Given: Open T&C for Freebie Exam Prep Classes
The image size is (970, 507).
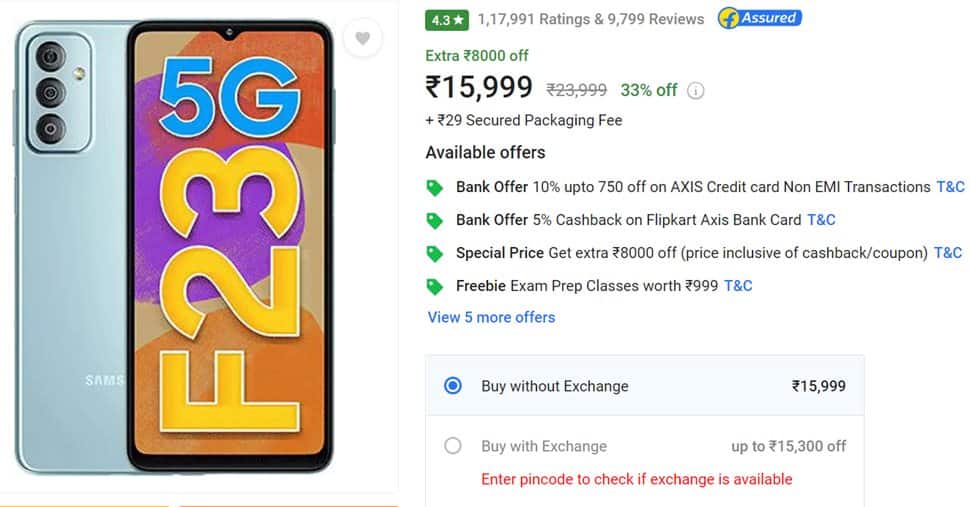Looking at the screenshot, I should coord(738,285).
